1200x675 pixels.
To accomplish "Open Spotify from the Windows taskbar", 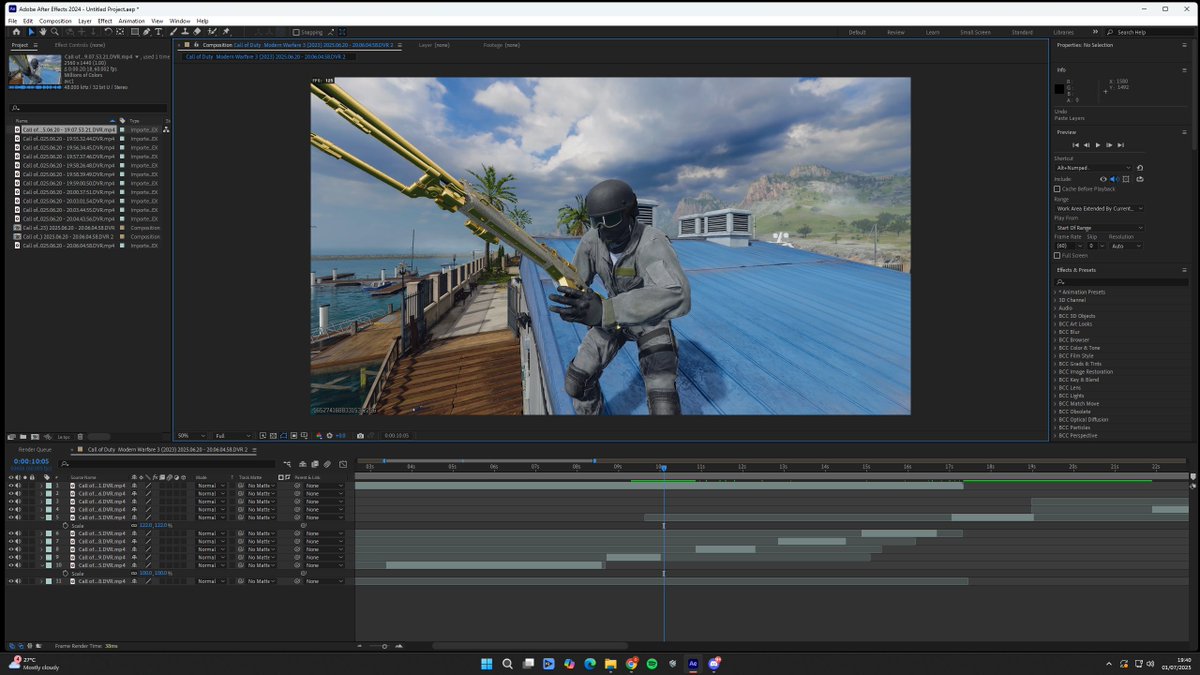I will tap(651, 663).
